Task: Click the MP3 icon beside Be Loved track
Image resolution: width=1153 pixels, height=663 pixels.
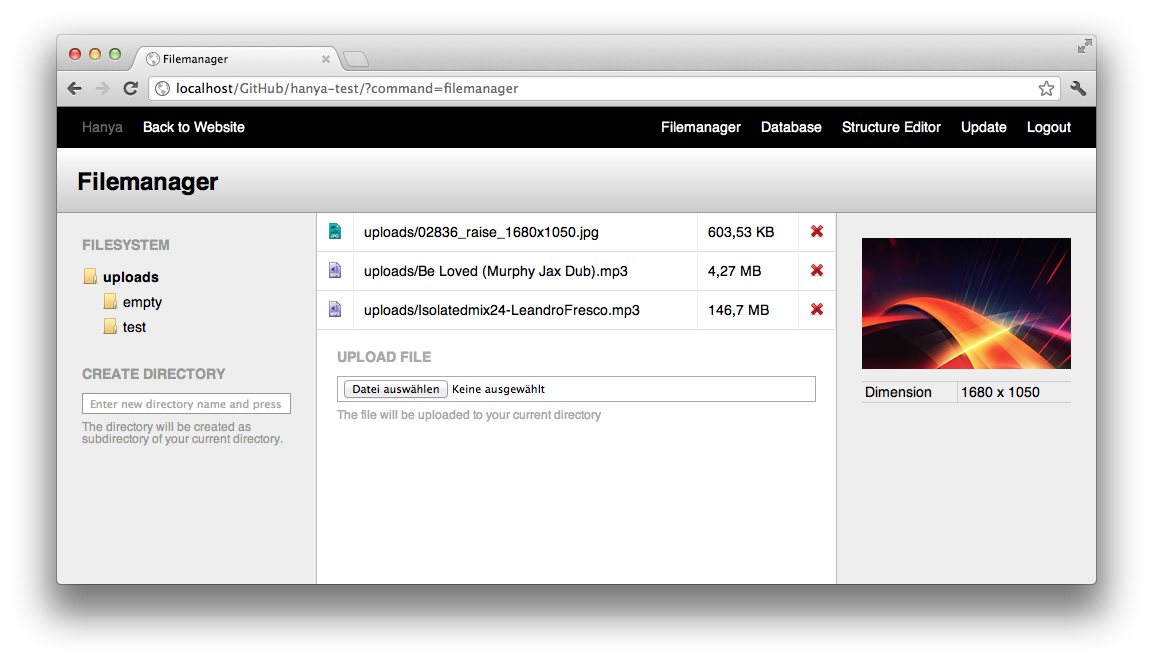Action: [335, 270]
